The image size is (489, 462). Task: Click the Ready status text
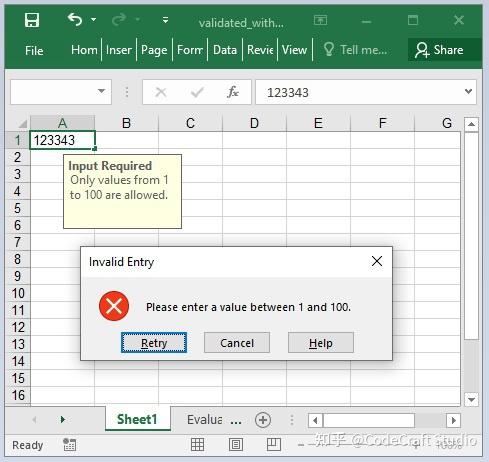click(x=28, y=445)
